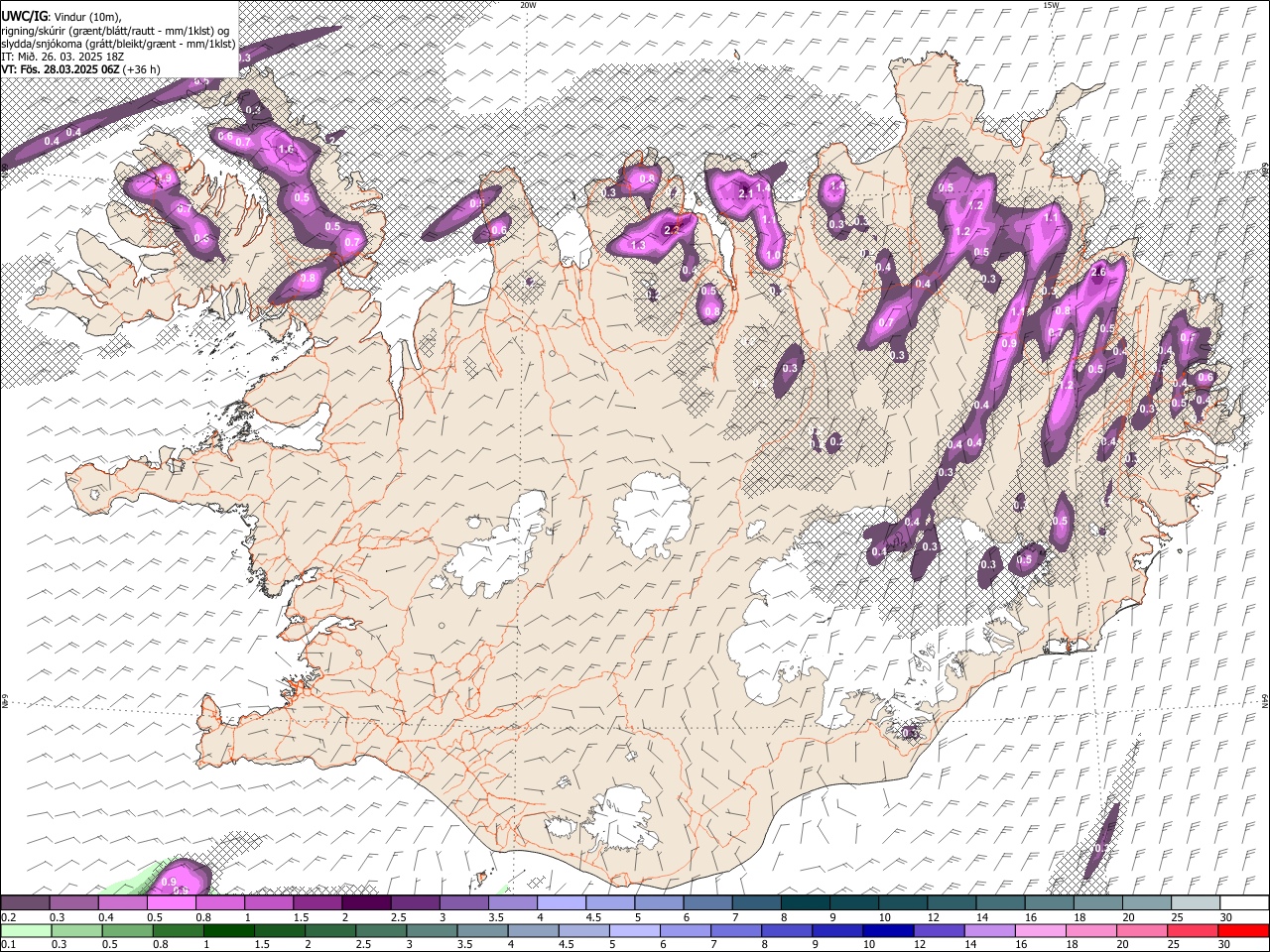Screen dimensions: 1270x952
Task: Click the '15W' longitude label at the top edge
Action: [x=1052, y=5]
